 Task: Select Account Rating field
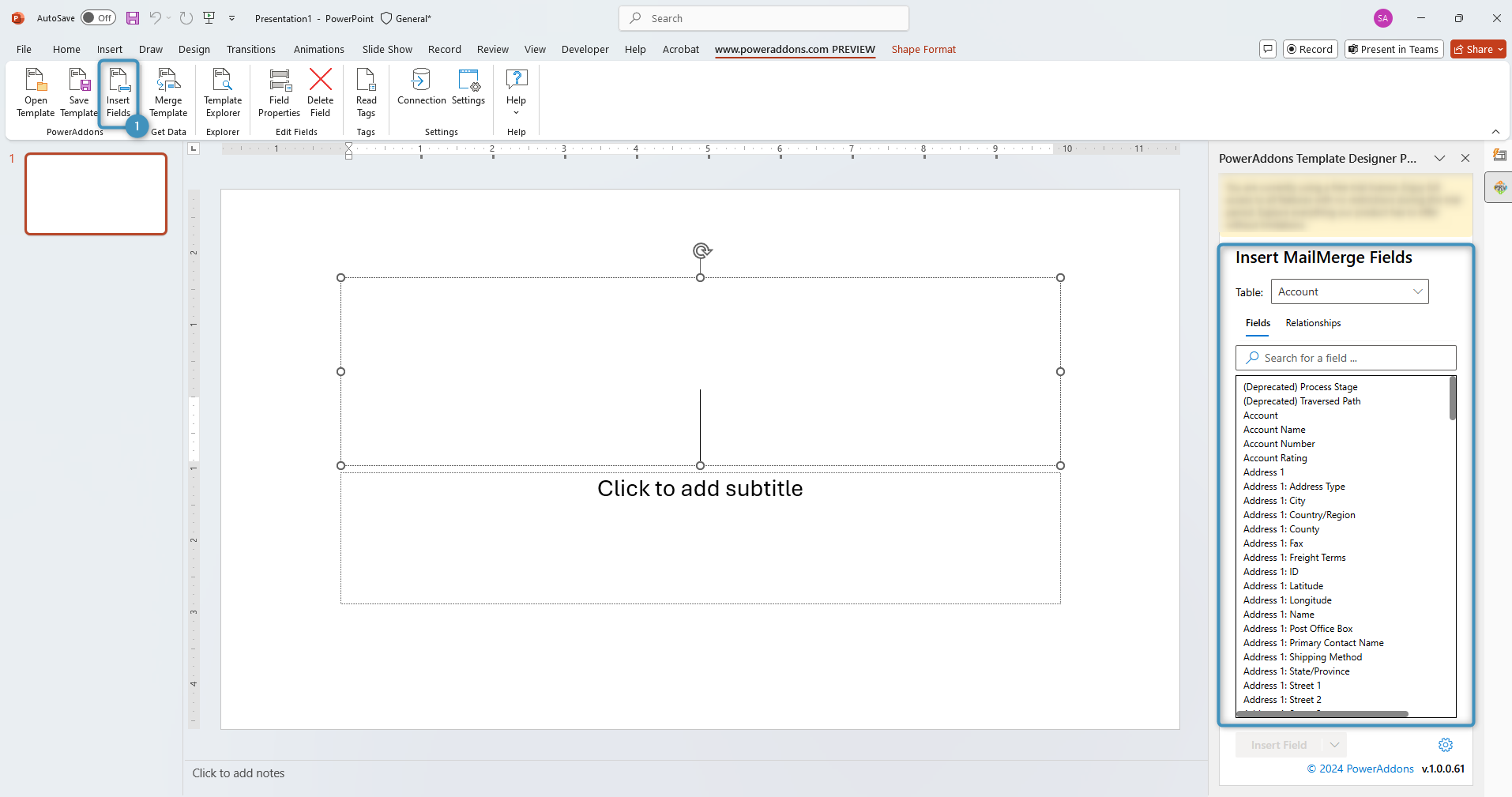tap(1275, 458)
